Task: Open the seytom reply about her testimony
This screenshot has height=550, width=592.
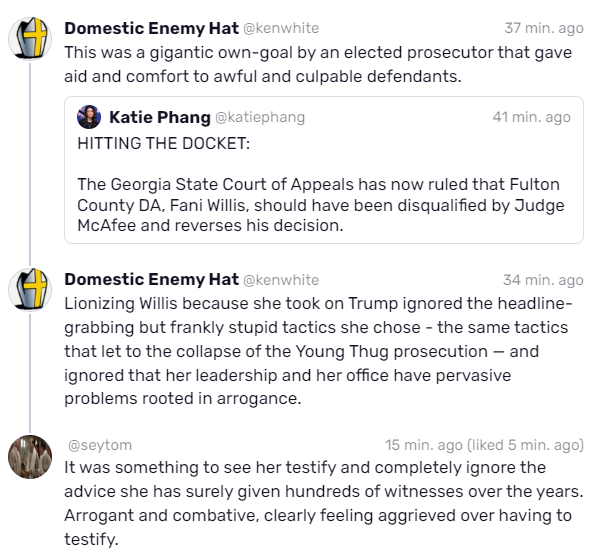Action: coord(324,504)
